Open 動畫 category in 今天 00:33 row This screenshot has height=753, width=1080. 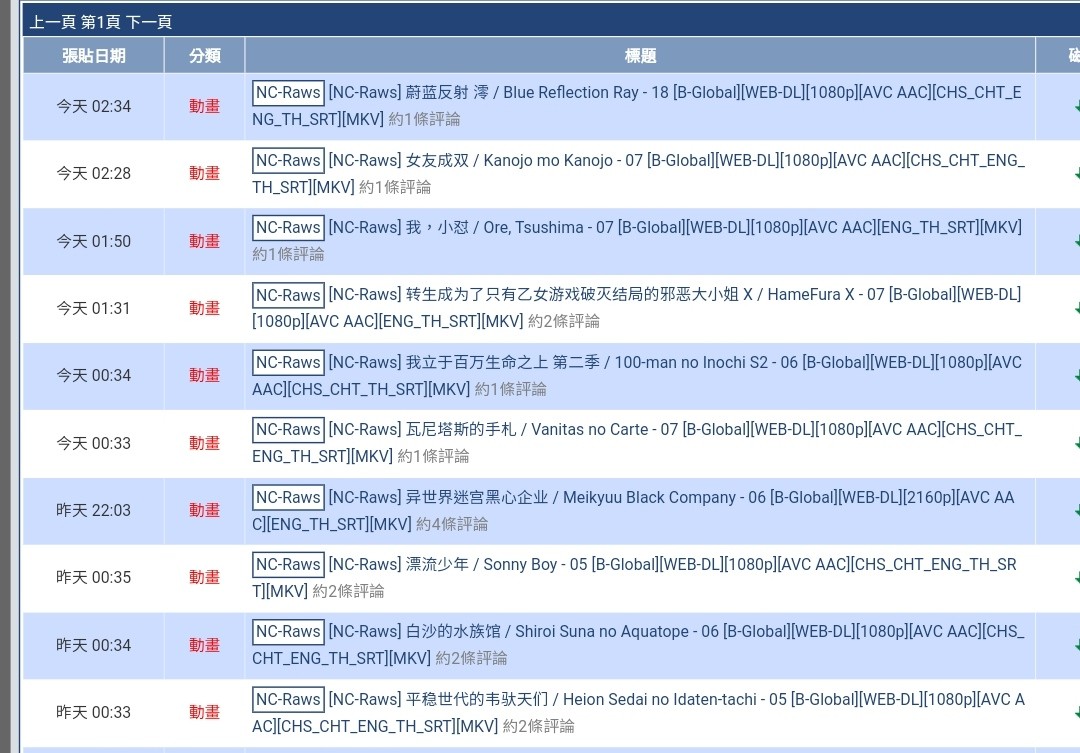(x=205, y=443)
